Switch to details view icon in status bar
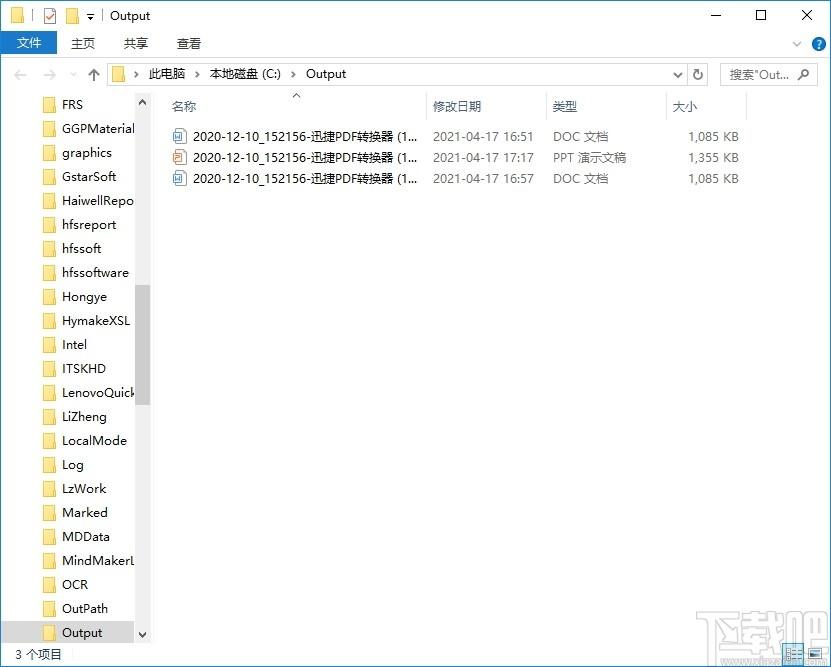Screen dimensions: 831x667 [793, 654]
